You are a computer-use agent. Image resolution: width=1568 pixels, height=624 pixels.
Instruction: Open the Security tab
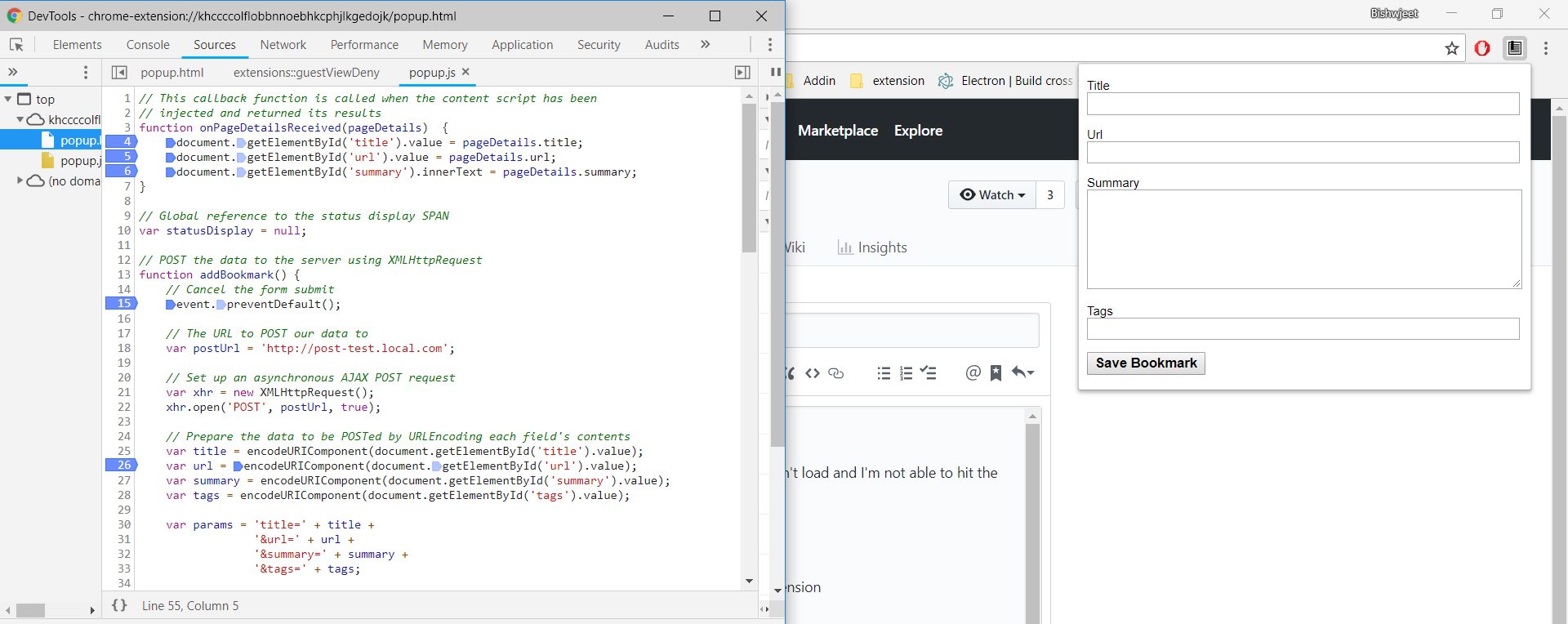click(599, 45)
